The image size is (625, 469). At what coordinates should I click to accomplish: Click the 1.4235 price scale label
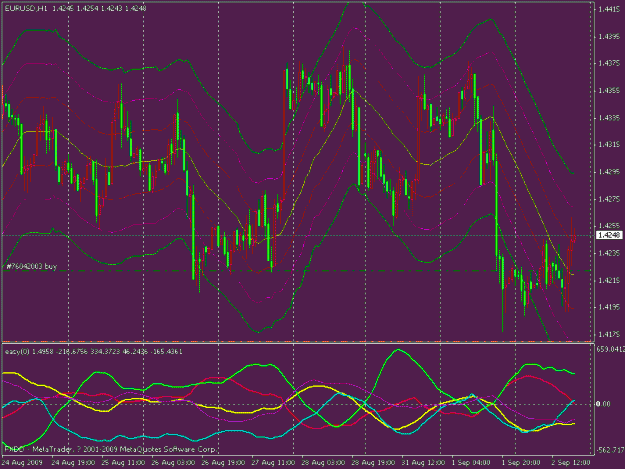pyautogui.click(x=609, y=253)
